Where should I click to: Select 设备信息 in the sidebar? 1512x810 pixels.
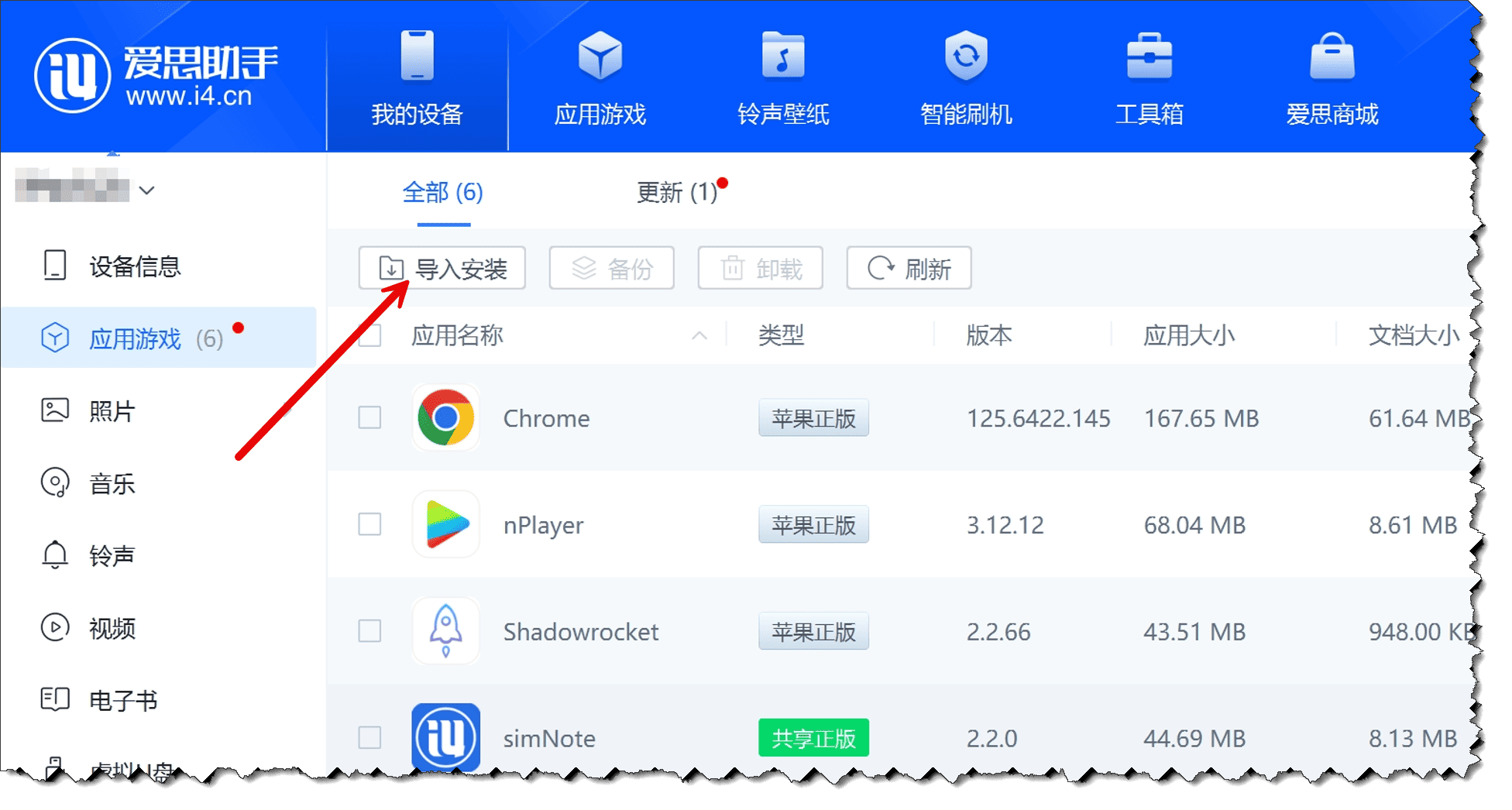(x=111, y=266)
